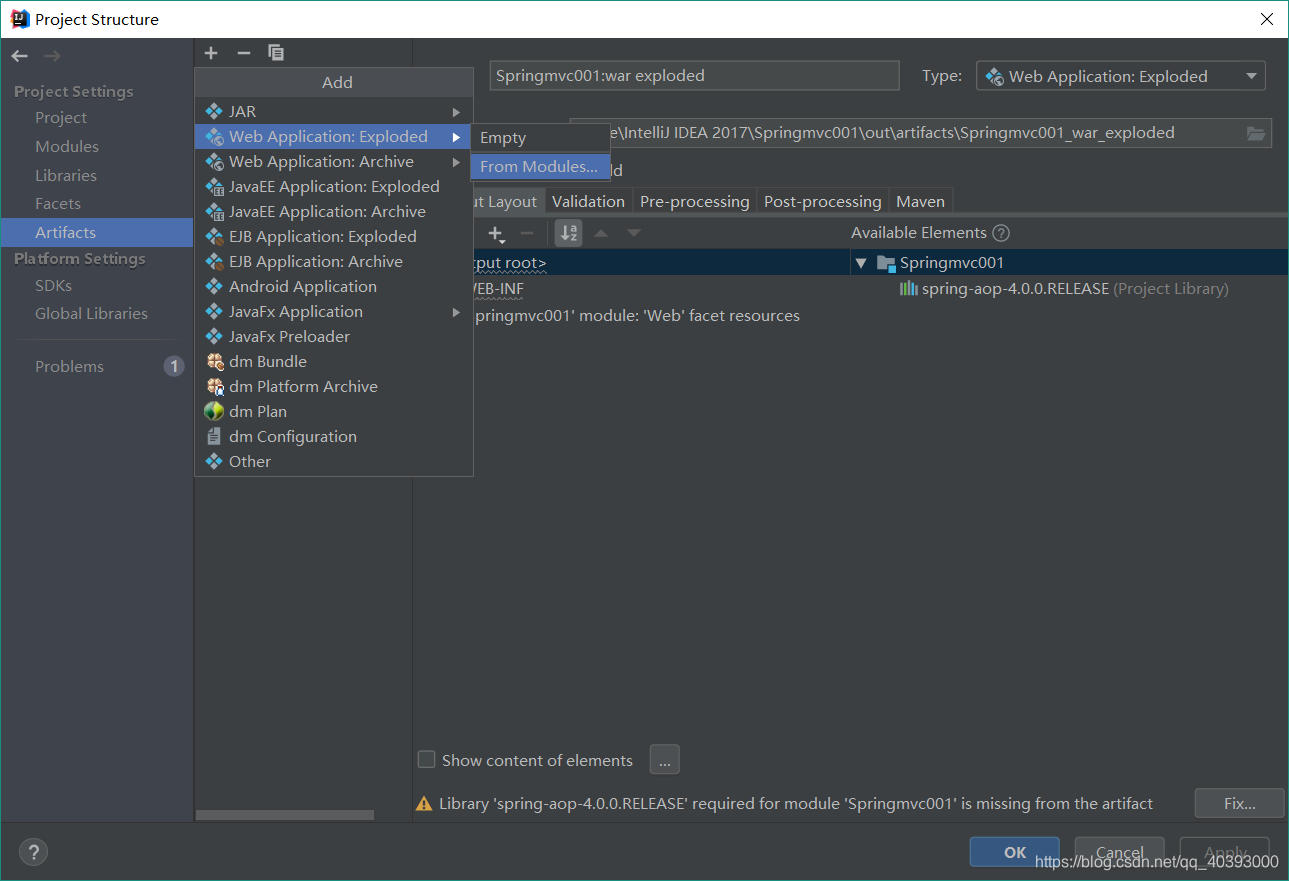Click the dm Platform Archive icon

tap(214, 386)
